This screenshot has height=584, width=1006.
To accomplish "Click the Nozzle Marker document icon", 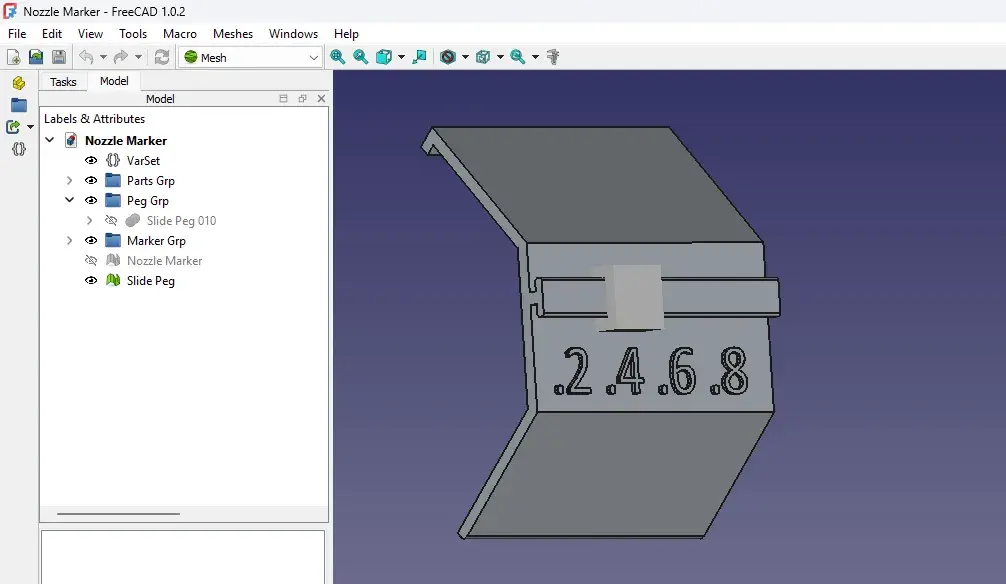I will [71, 141].
